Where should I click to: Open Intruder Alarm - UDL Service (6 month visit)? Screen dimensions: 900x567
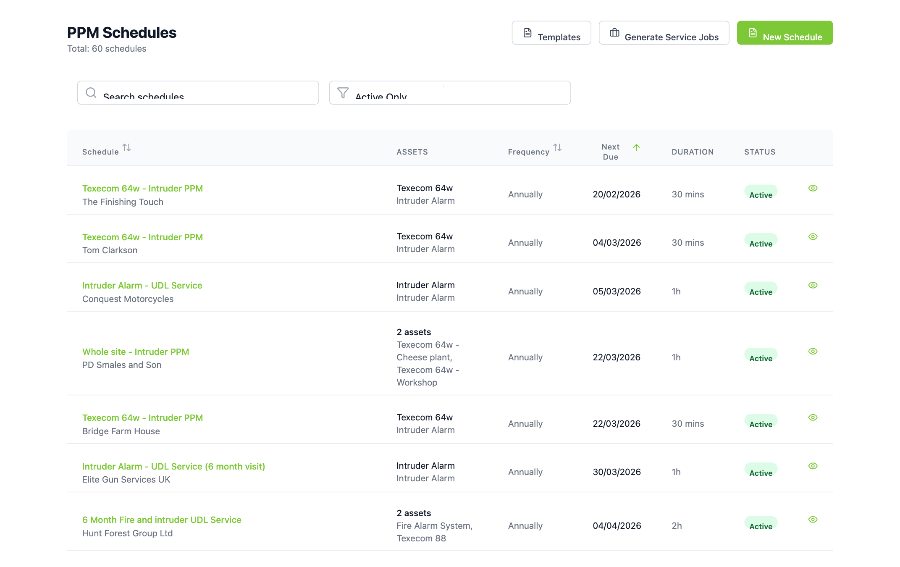tap(174, 467)
